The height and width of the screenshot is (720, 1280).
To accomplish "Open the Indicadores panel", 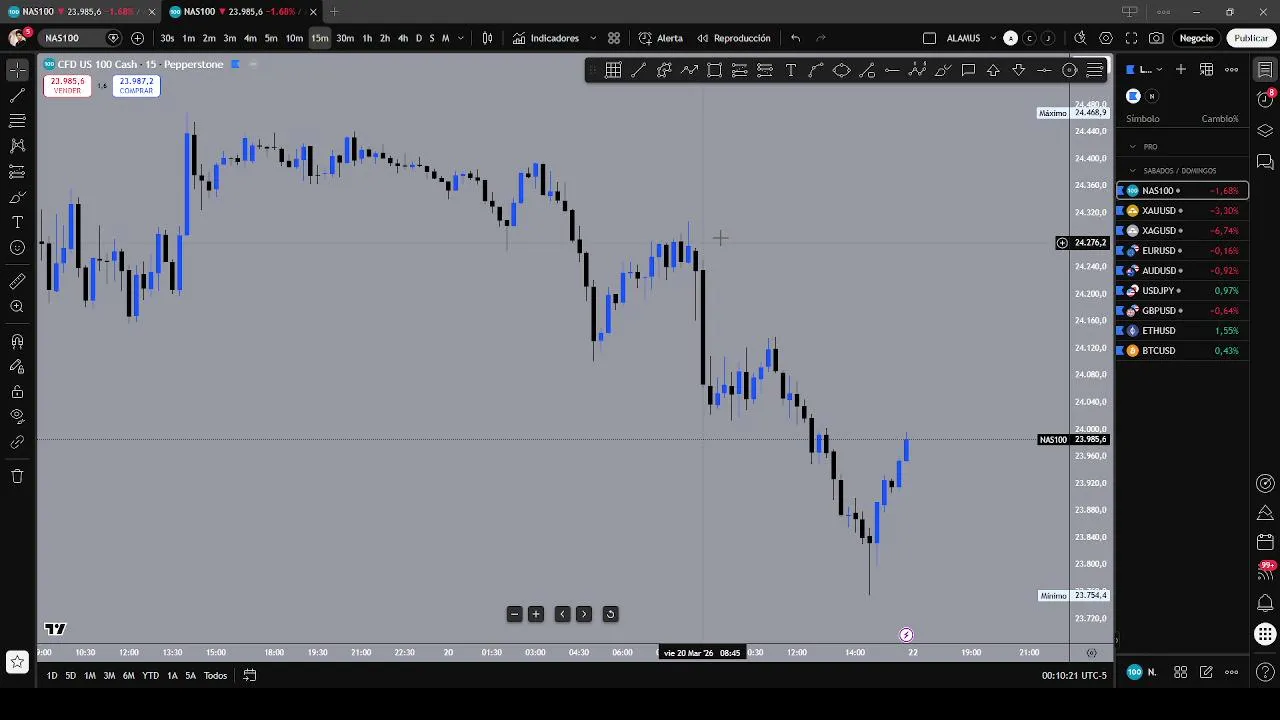I will point(546,38).
